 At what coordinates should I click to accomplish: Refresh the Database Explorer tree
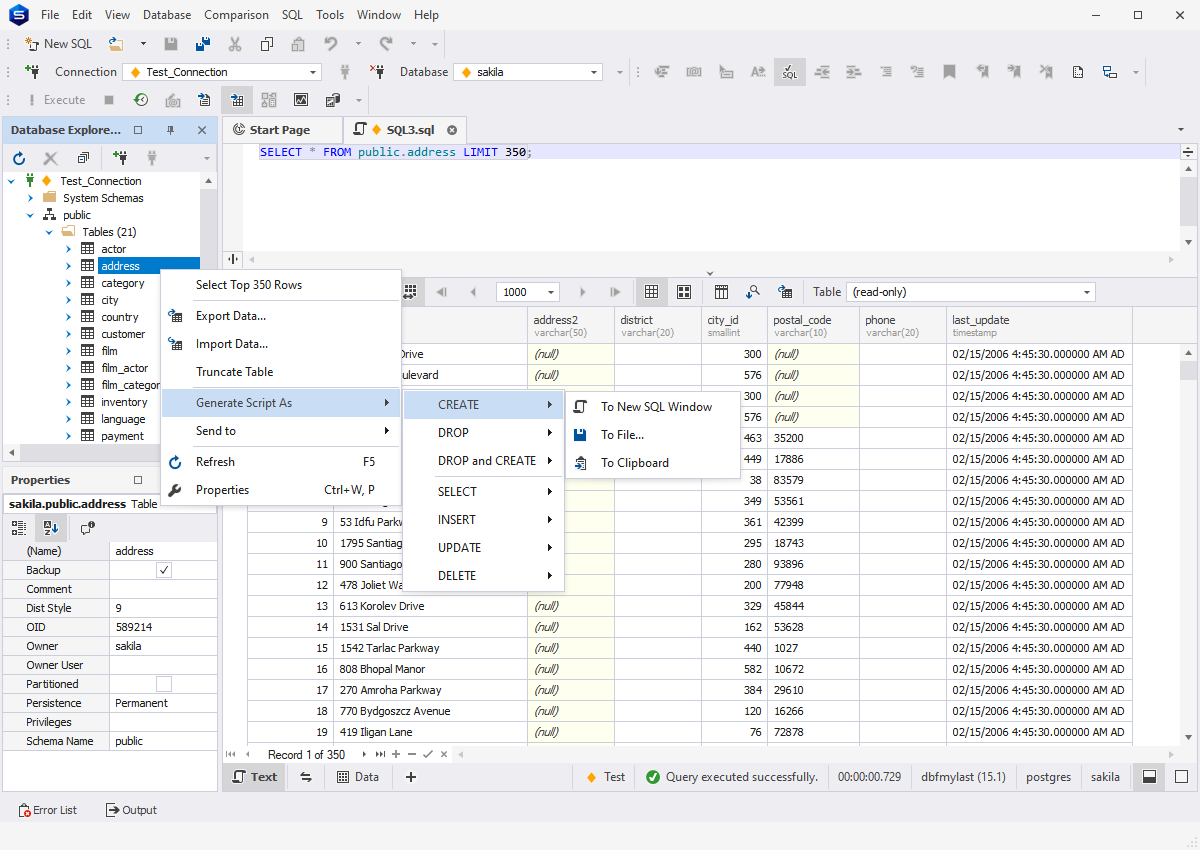[x=19, y=158]
